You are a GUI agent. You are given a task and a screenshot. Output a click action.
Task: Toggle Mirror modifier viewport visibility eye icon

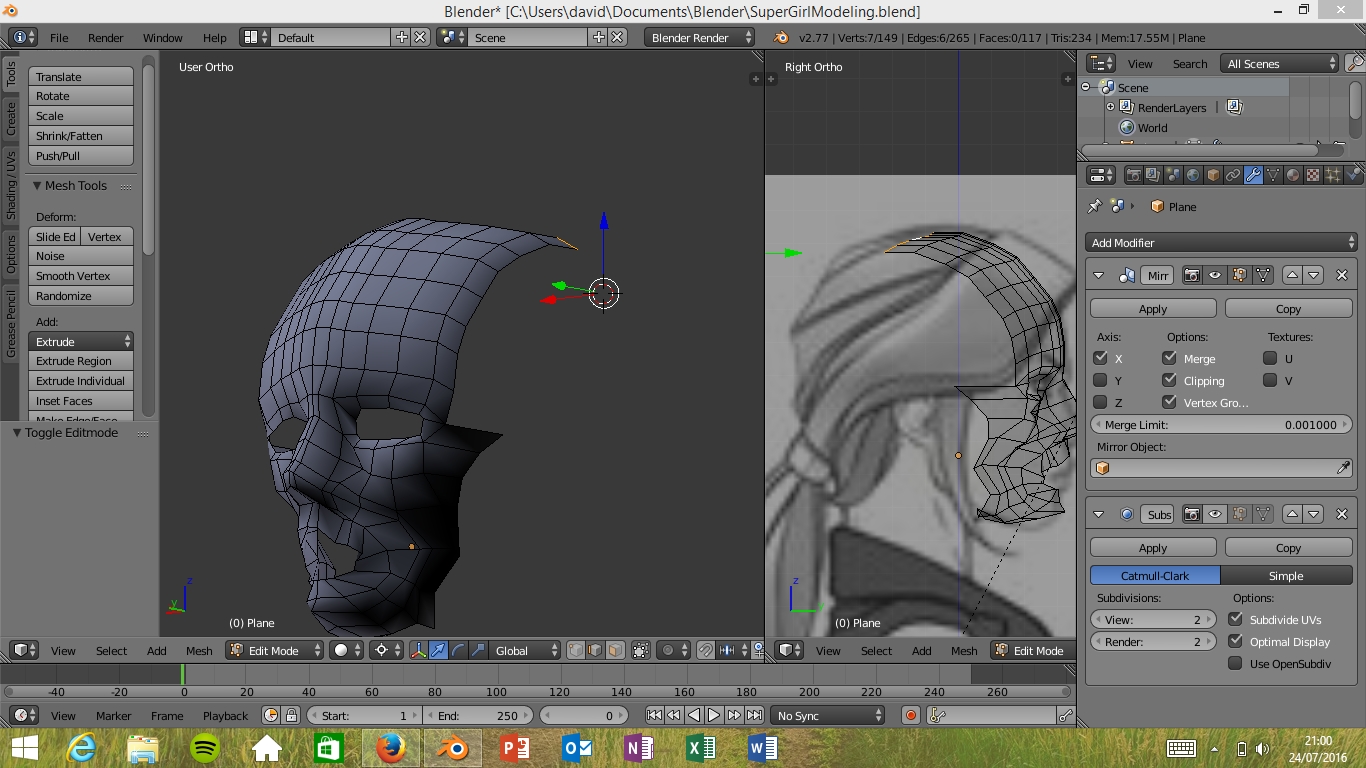click(1215, 275)
